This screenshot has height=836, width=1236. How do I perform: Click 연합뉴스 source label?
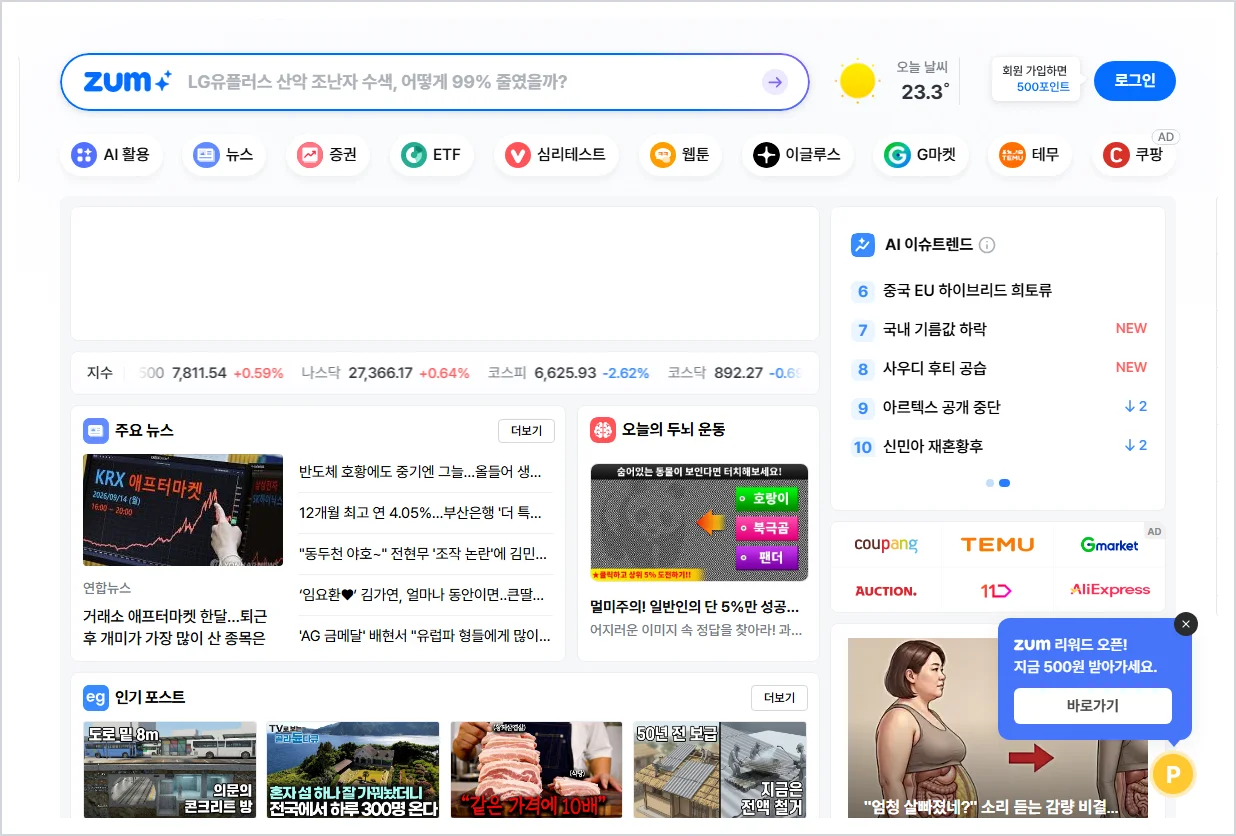click(x=107, y=588)
